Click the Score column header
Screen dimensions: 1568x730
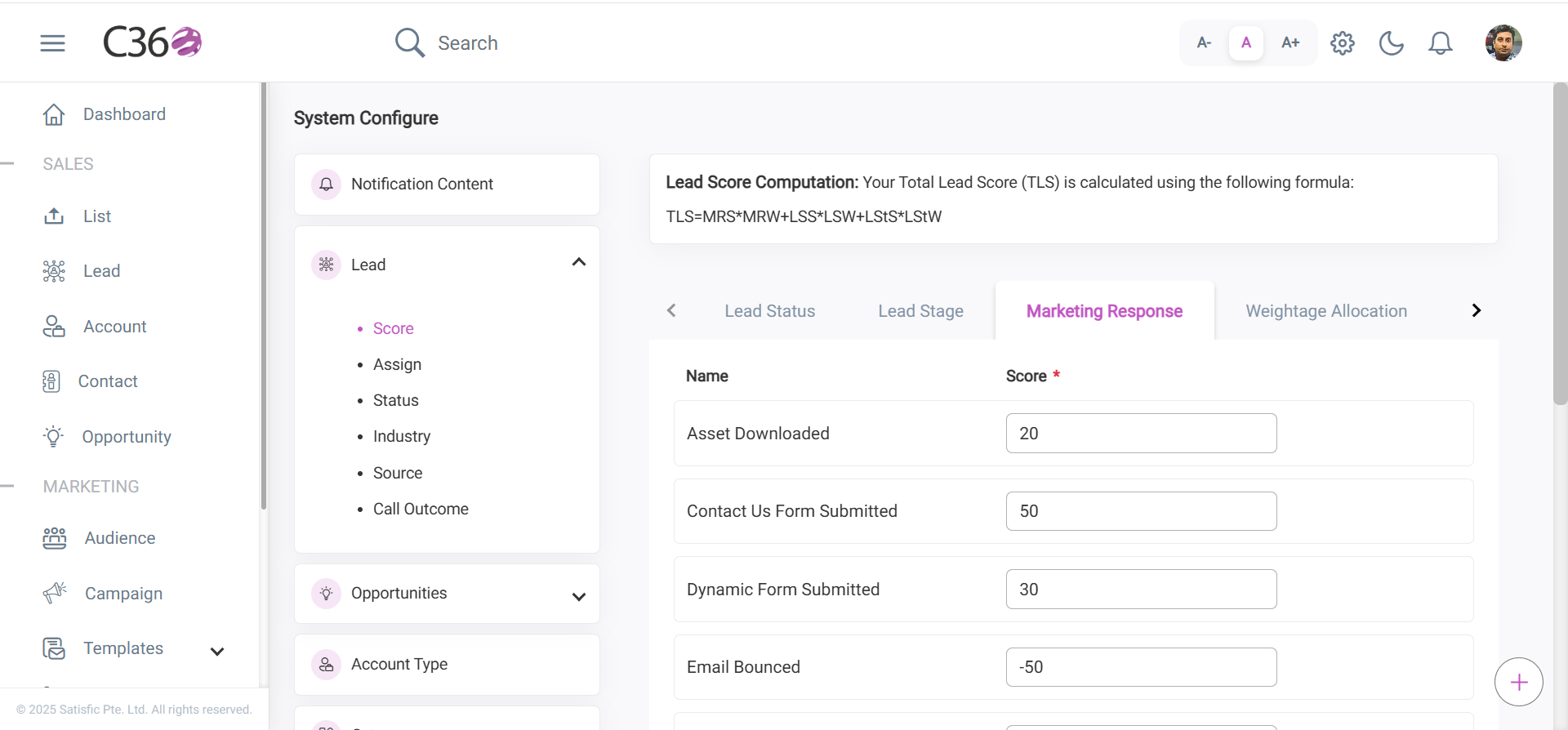click(1027, 376)
